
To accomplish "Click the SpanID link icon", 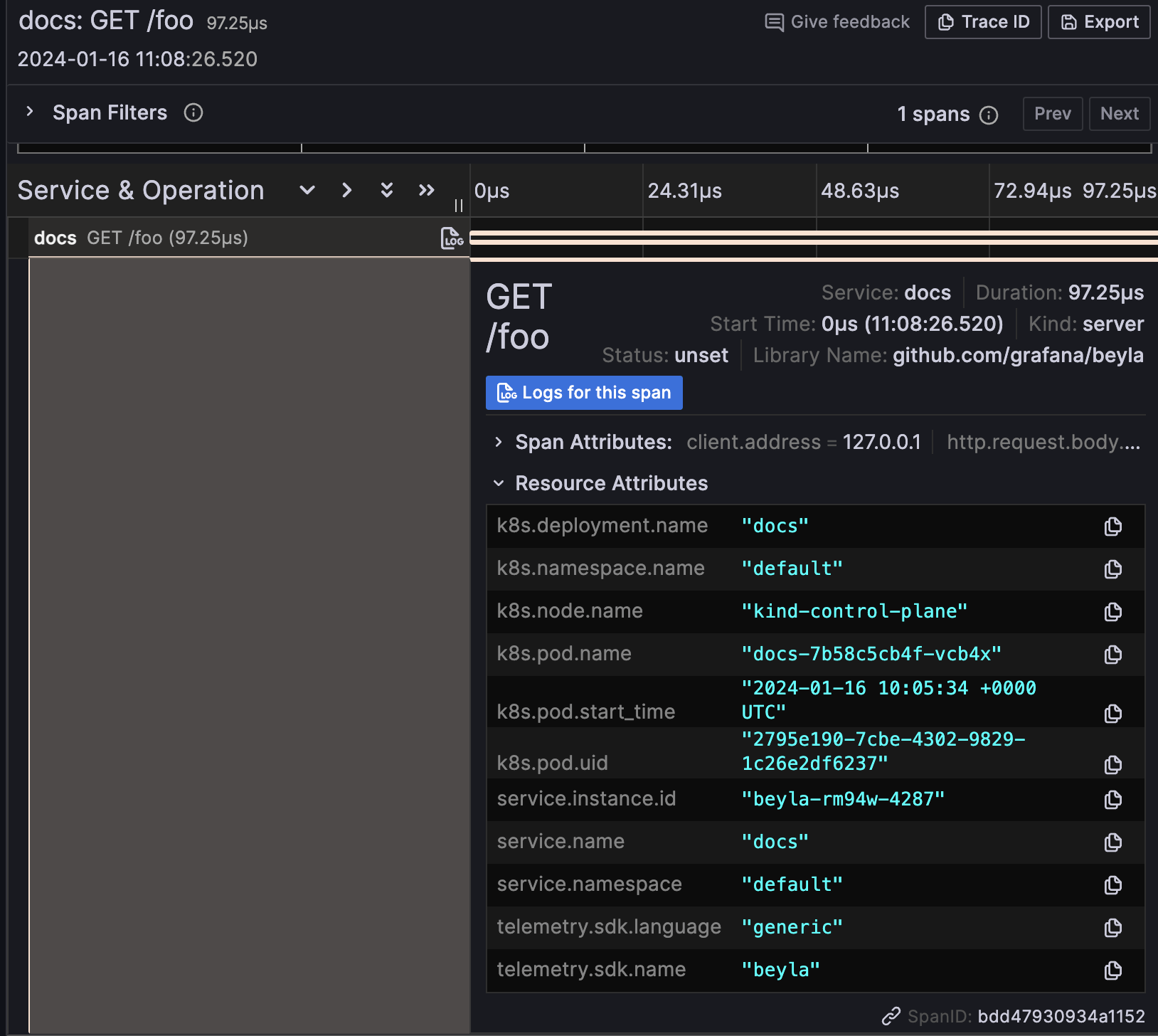I will (890, 1015).
